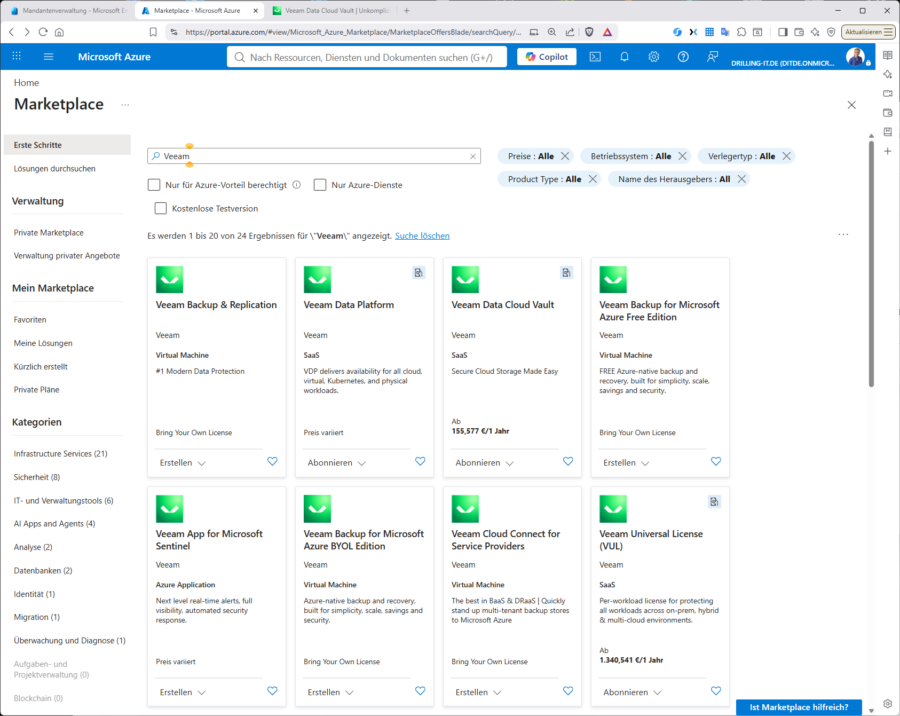Click Home breadcrumb link
Screen dimensions: 900x716
click(26, 83)
